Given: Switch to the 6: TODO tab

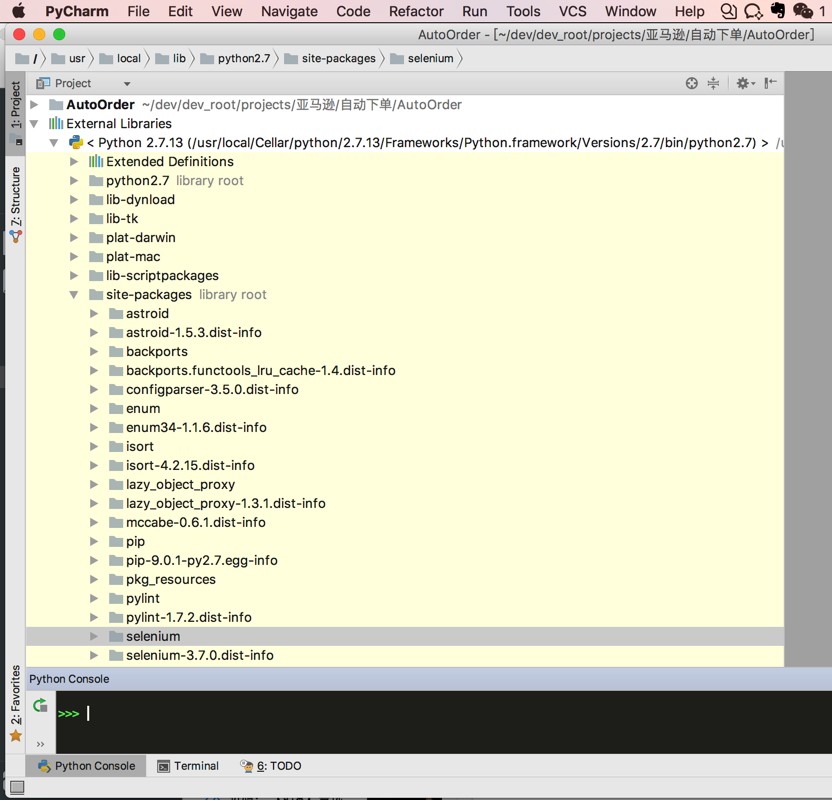Looking at the screenshot, I should pyautogui.click(x=271, y=766).
